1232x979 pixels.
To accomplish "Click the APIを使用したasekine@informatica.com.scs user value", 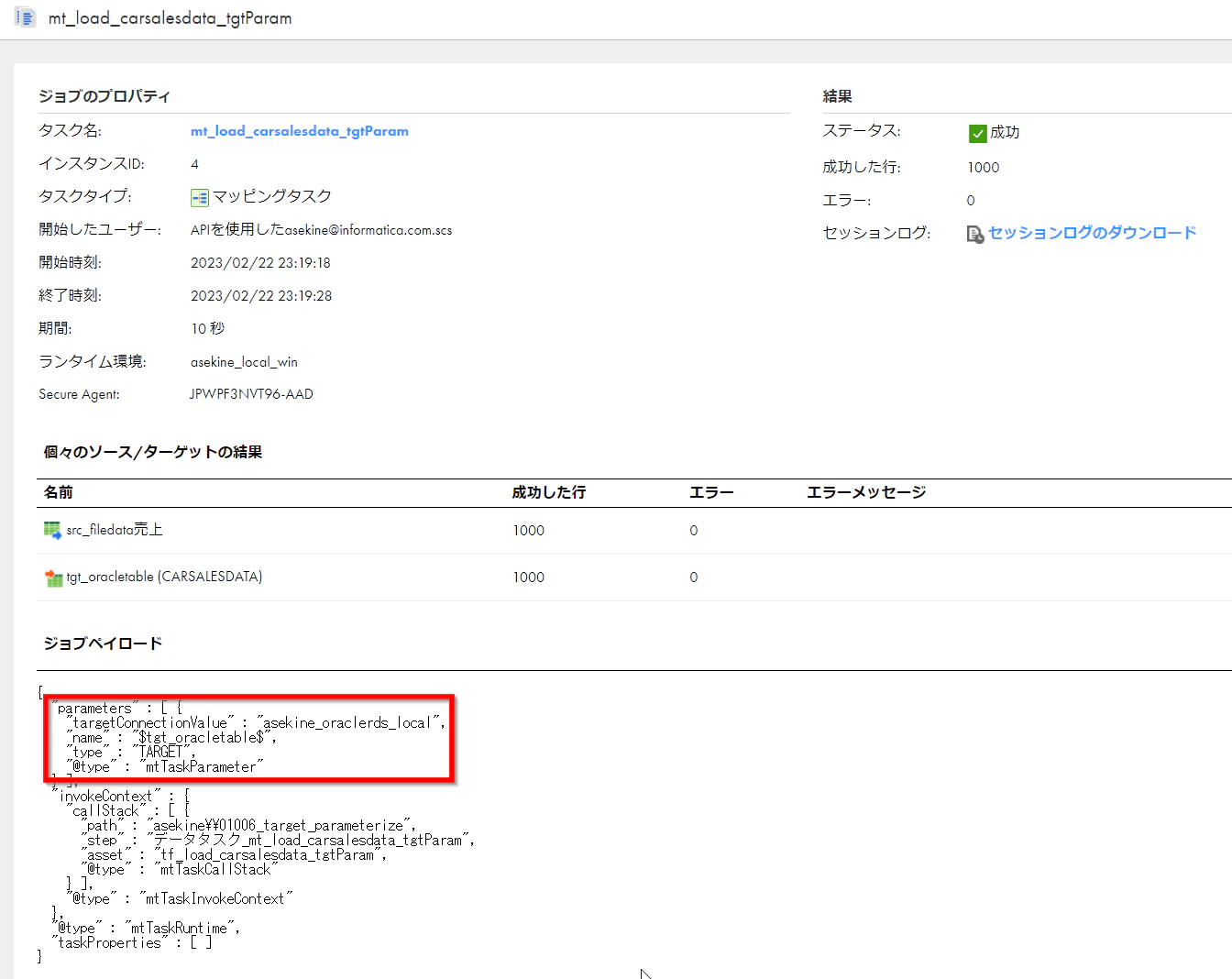I will pos(322,230).
